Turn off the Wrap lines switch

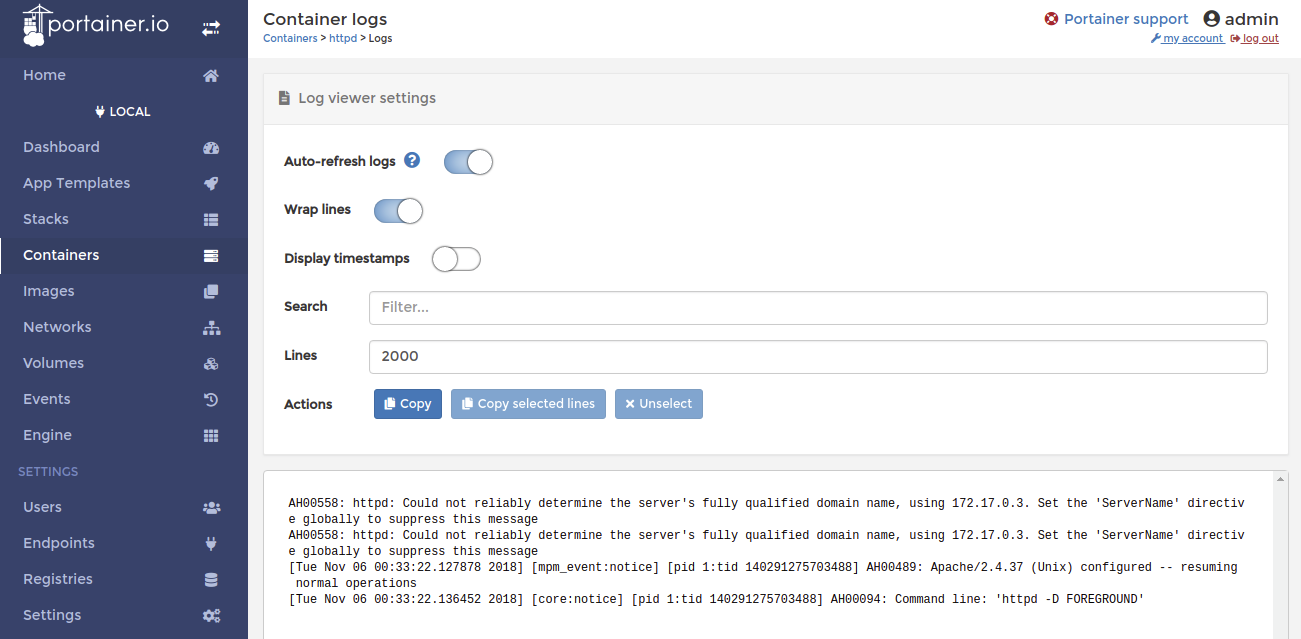(398, 211)
